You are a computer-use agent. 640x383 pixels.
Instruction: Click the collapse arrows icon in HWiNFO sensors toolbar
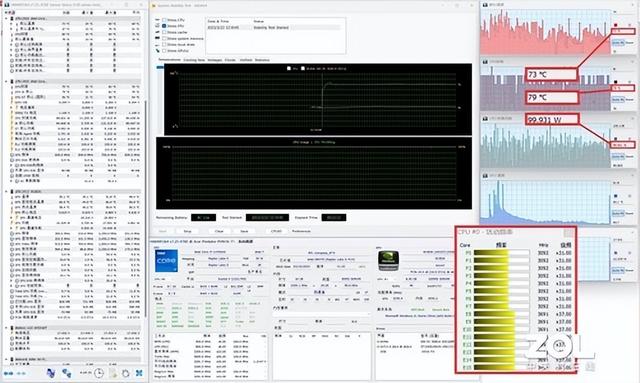(22, 373)
